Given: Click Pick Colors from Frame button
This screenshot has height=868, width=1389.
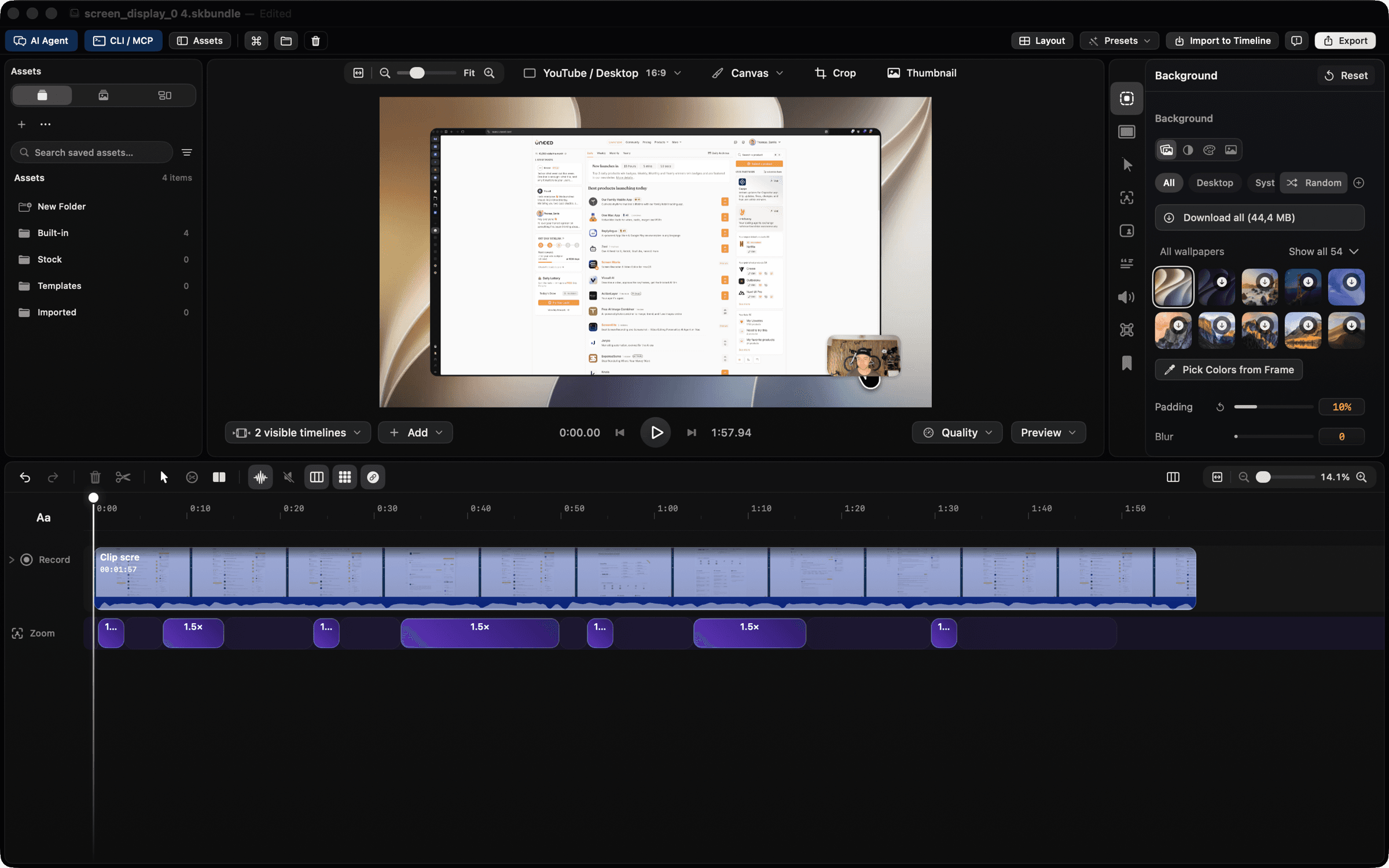Looking at the screenshot, I should click(x=1229, y=369).
